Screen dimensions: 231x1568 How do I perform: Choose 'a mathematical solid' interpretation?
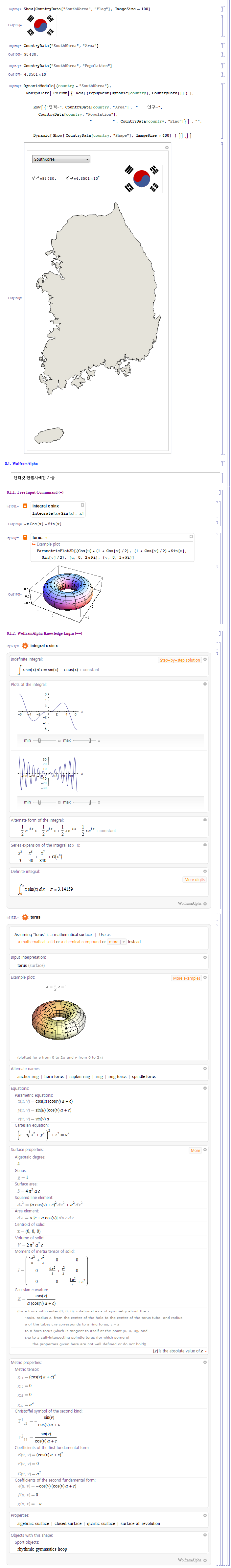coord(36,942)
